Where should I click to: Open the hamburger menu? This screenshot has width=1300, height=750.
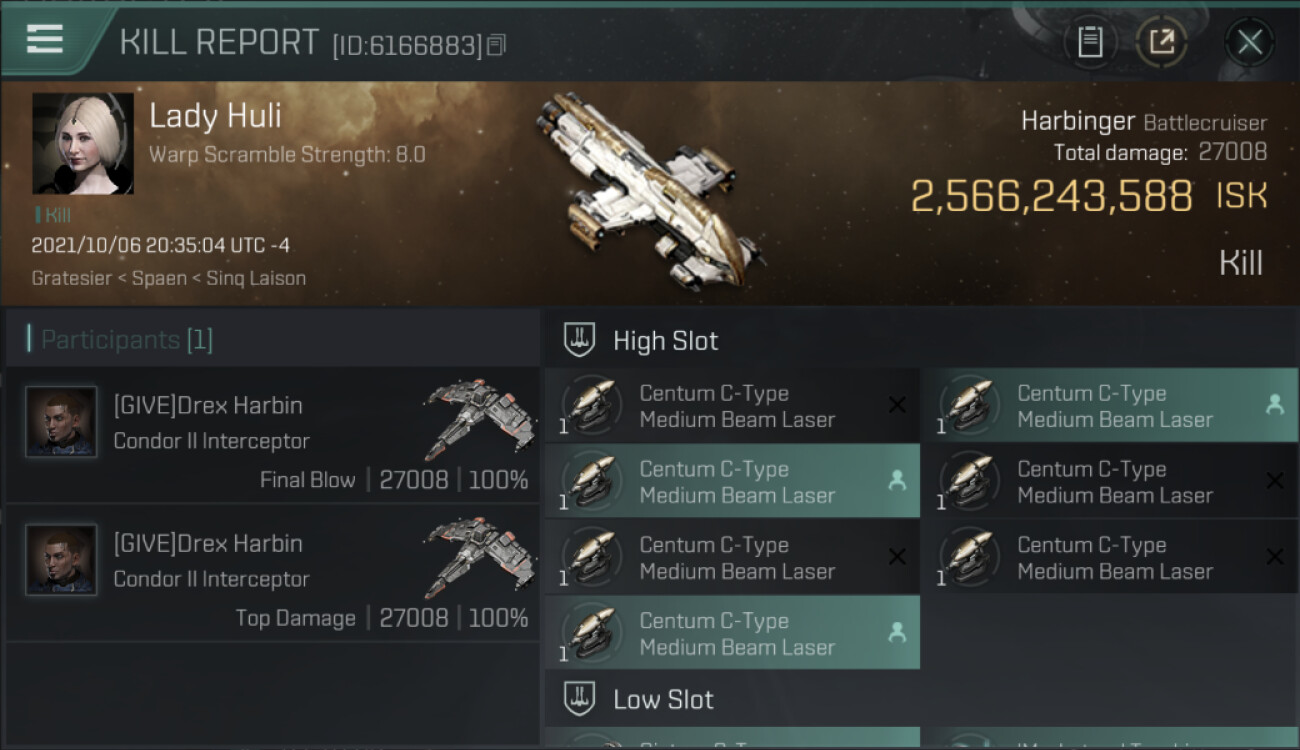coord(45,40)
